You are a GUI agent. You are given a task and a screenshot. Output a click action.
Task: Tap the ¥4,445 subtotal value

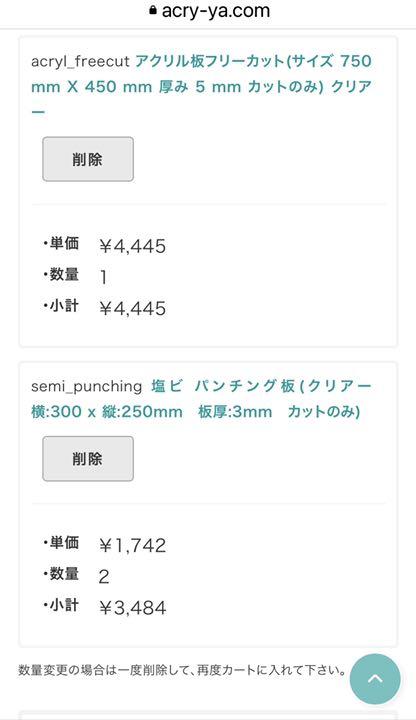[133, 308]
